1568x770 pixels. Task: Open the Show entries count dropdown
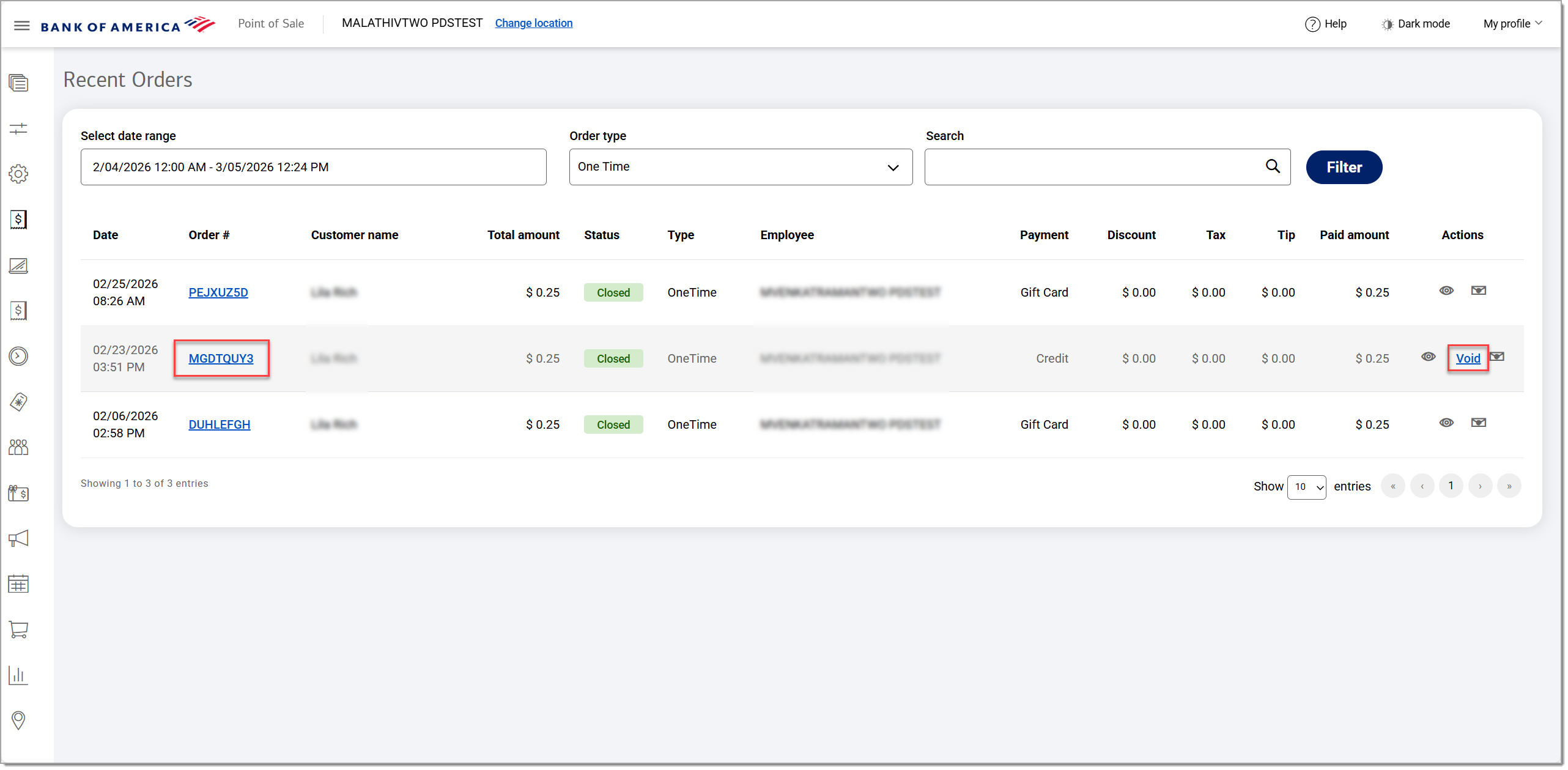(1307, 487)
